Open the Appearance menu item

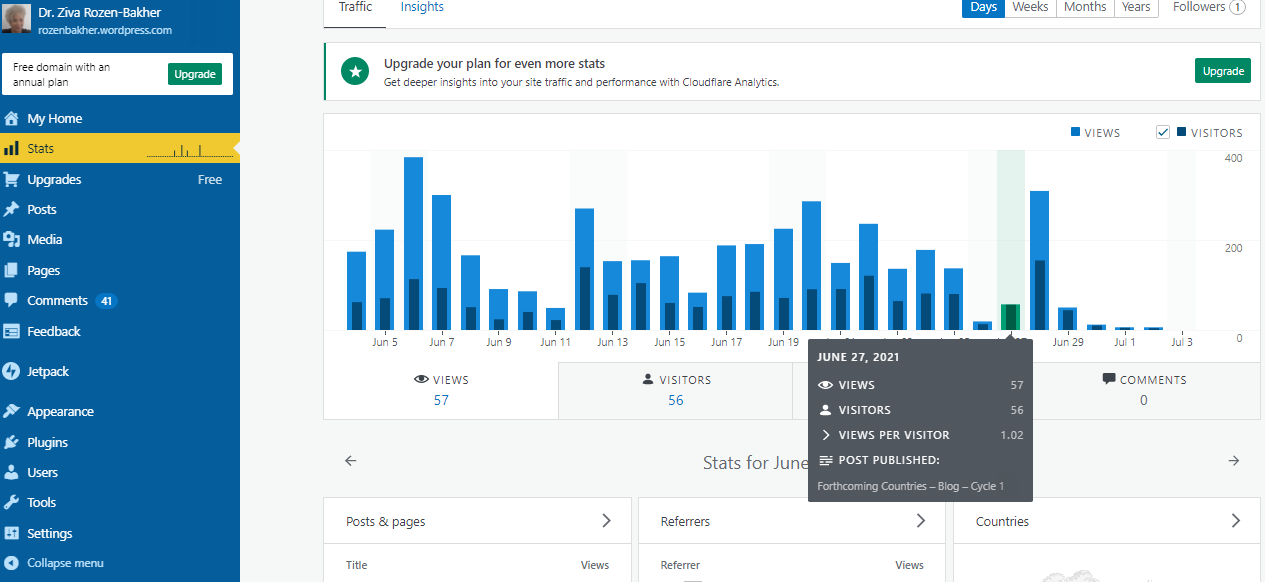120,411
